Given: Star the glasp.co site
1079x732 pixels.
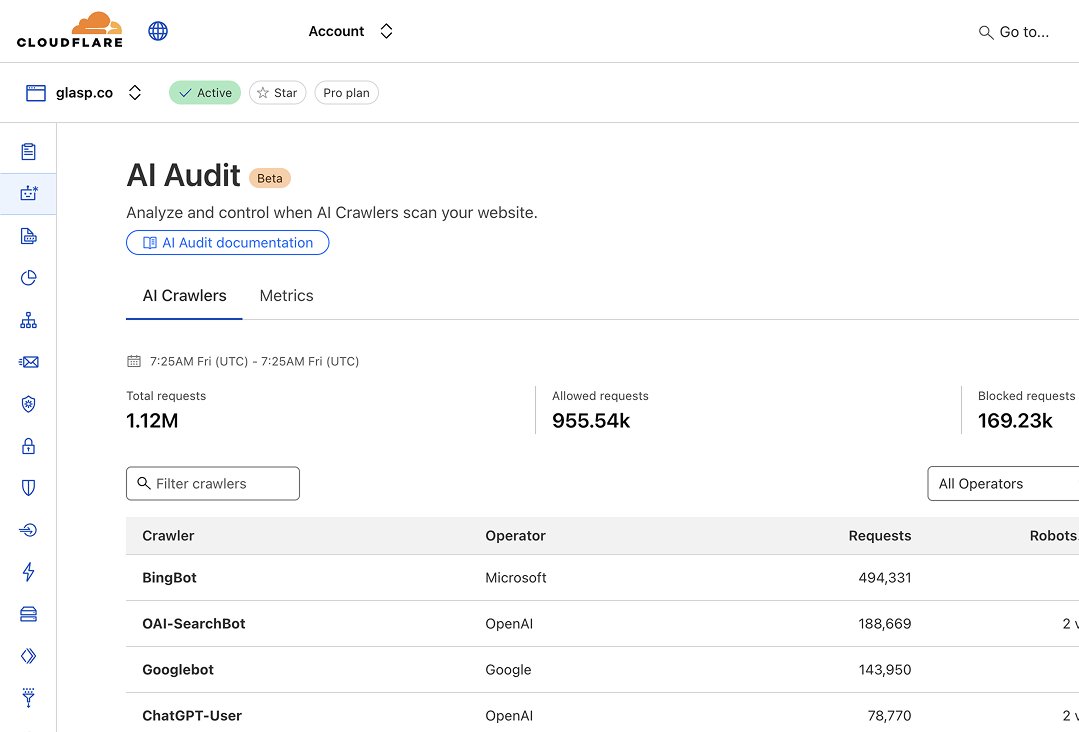Looking at the screenshot, I should click(x=277, y=93).
